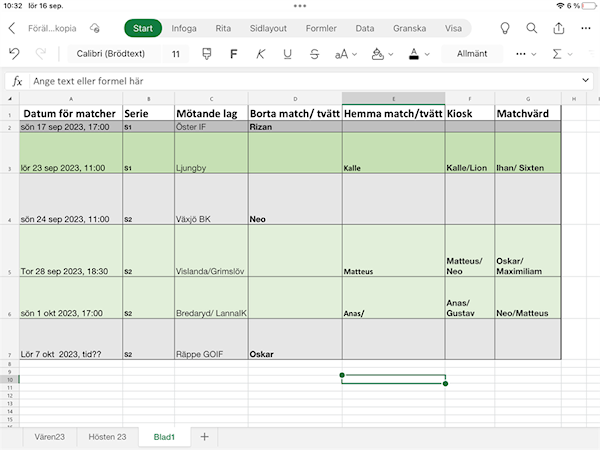This screenshot has width=600, height=450.
Task: Open the Allmänt number format dropdown
Action: [x=472, y=53]
